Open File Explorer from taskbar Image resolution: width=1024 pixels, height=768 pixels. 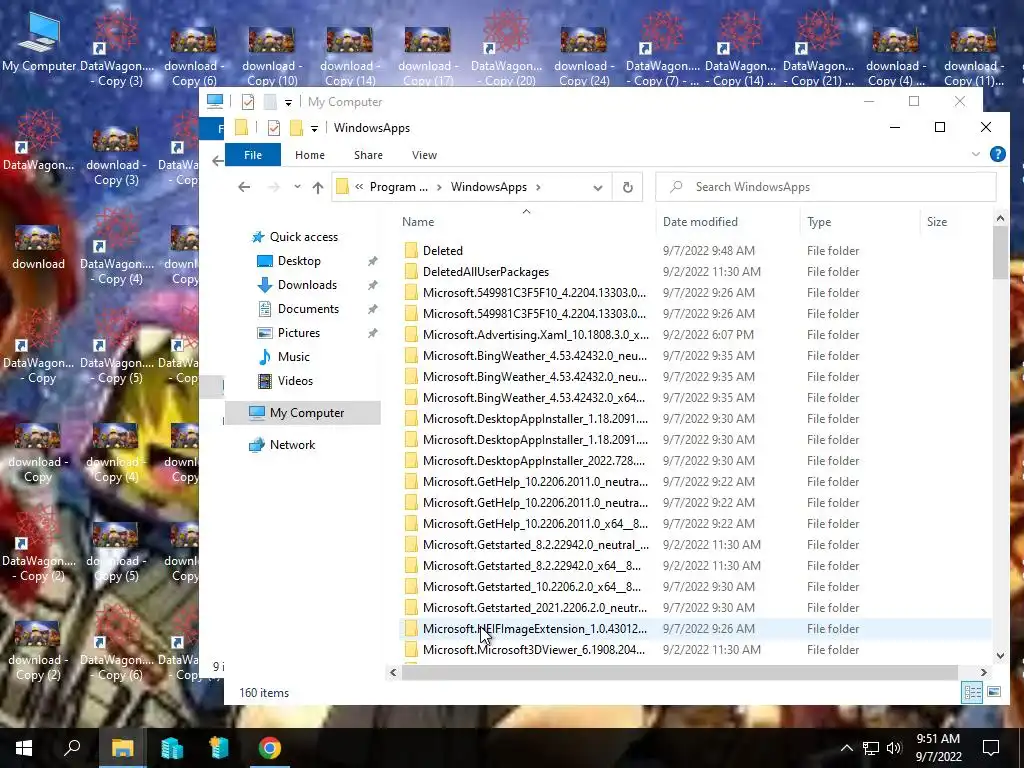pos(122,748)
